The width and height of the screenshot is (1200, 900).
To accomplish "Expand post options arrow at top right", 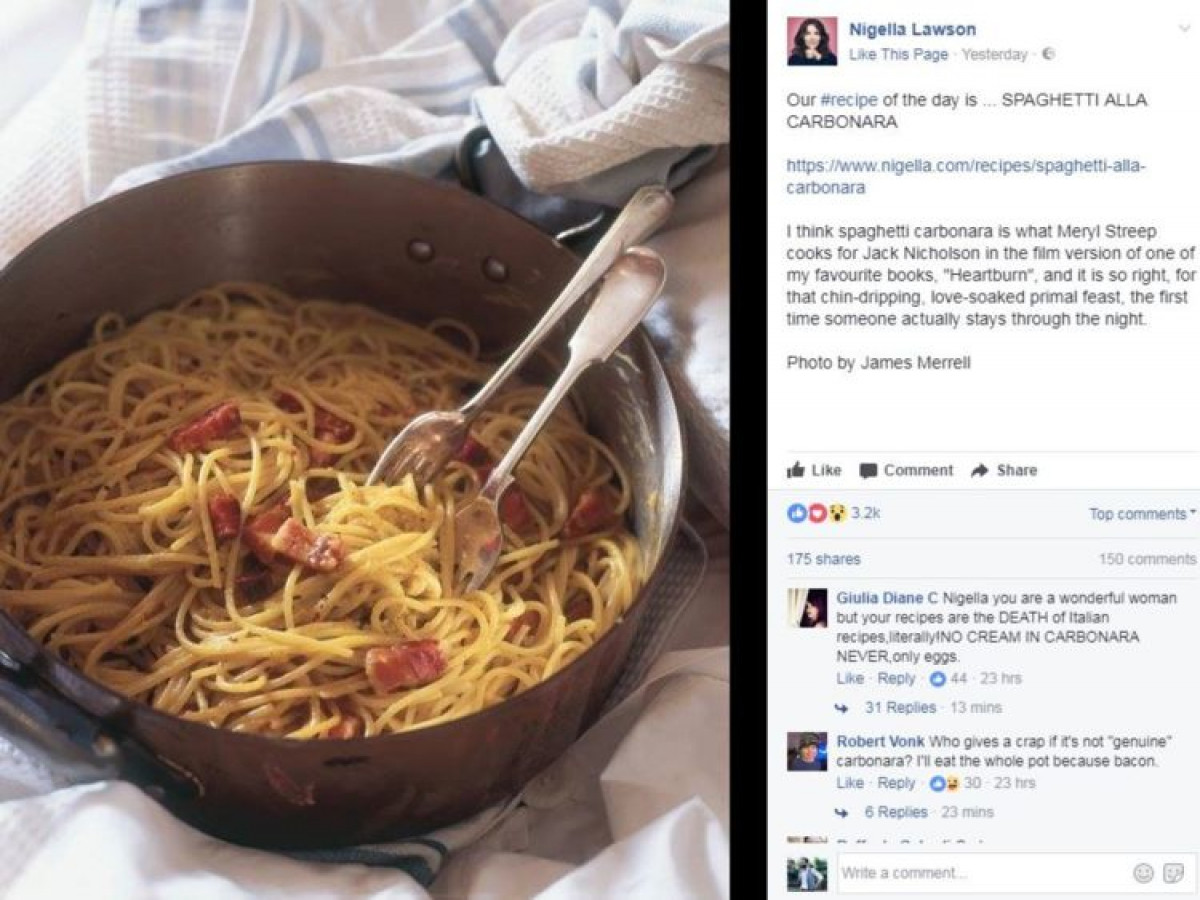I will pyautogui.click(x=1186, y=29).
